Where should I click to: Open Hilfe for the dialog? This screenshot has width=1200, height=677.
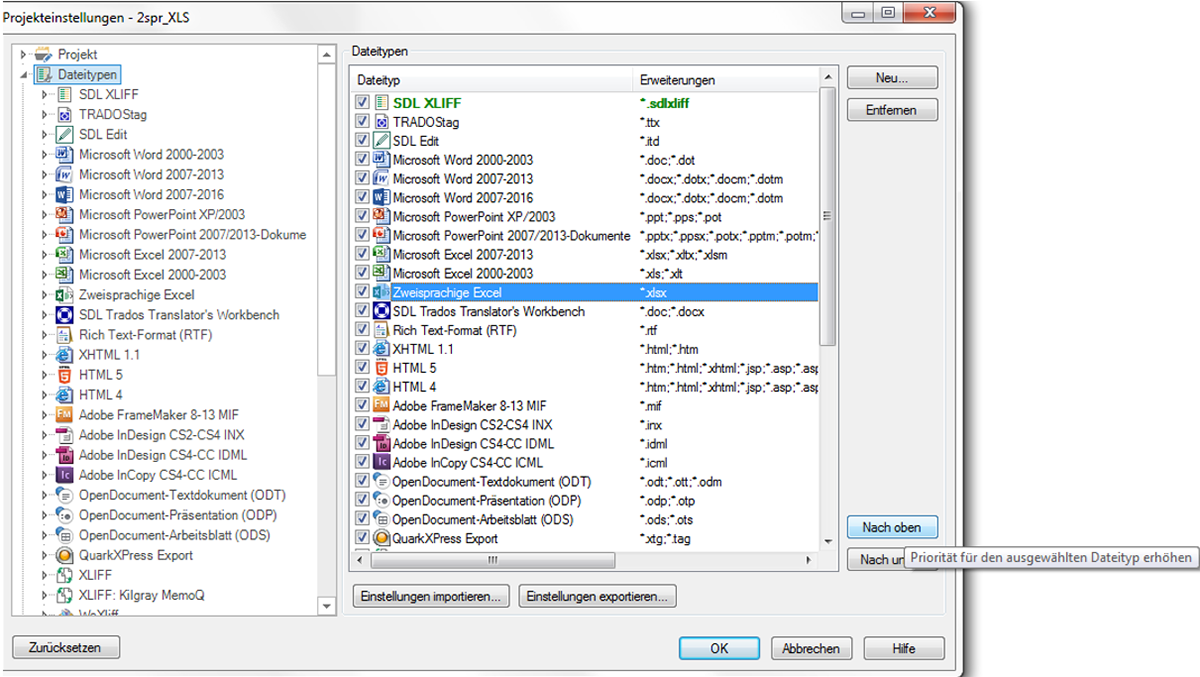tap(904, 648)
